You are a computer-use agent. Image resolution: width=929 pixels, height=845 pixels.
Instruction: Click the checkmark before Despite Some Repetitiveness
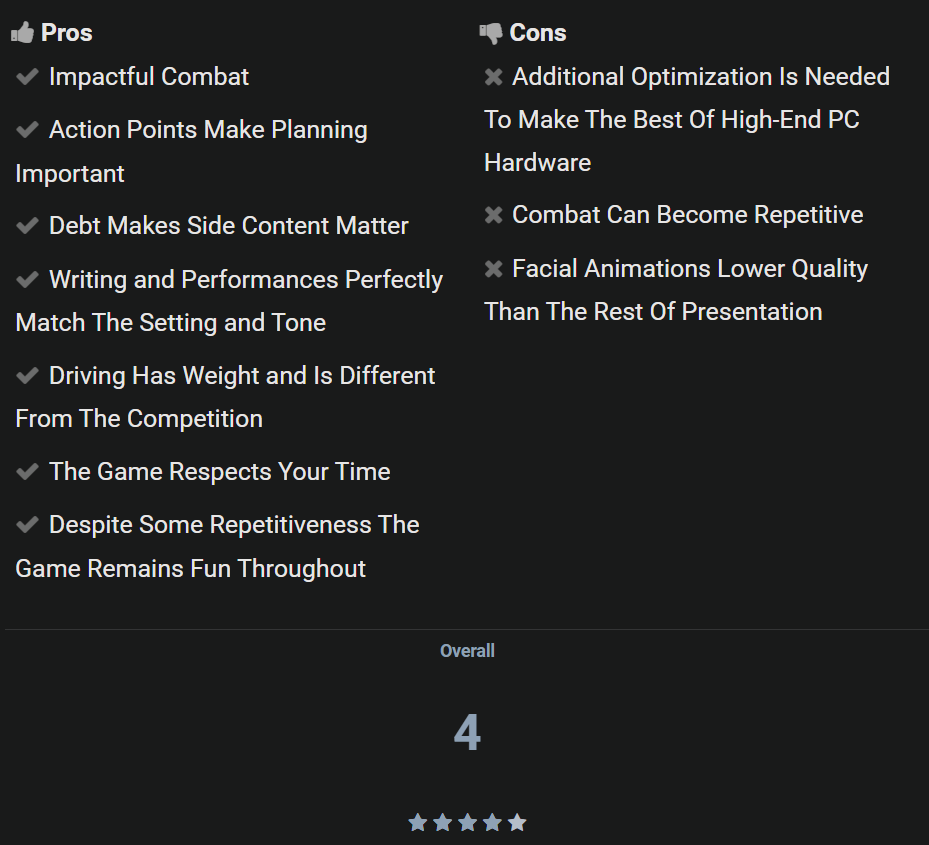(x=28, y=525)
